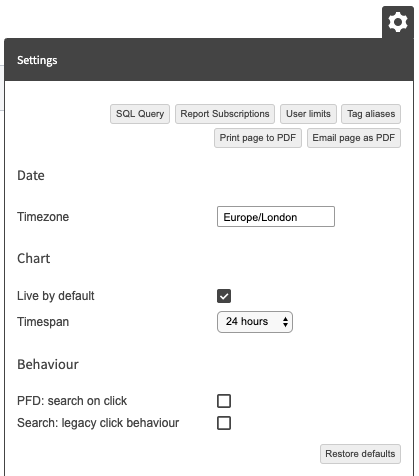The width and height of the screenshot is (419, 476).
Task: Open the Timespan dropdown showing 24 hours
Action: (x=255, y=322)
